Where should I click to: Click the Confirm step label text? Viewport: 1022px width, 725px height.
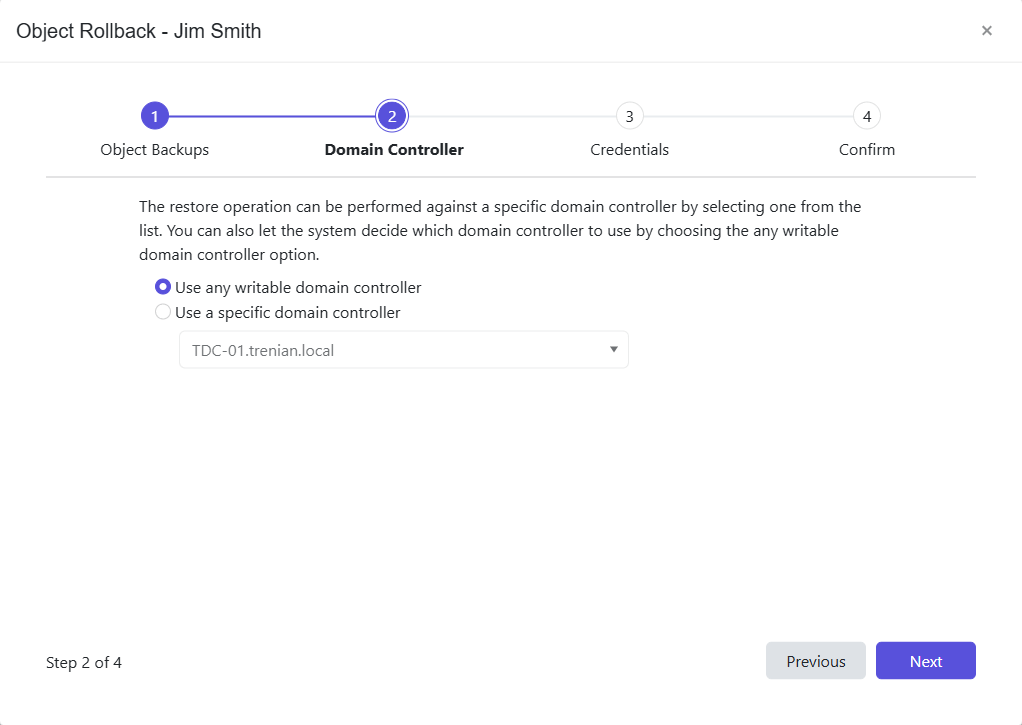click(x=866, y=149)
